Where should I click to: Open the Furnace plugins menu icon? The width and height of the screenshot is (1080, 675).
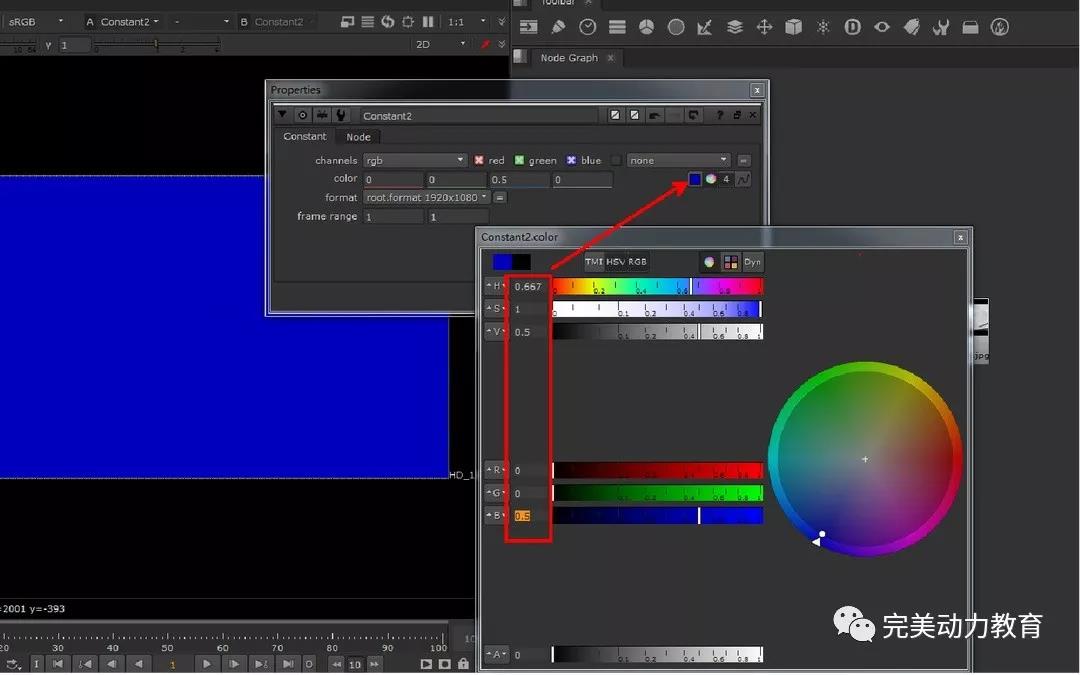pos(999,27)
